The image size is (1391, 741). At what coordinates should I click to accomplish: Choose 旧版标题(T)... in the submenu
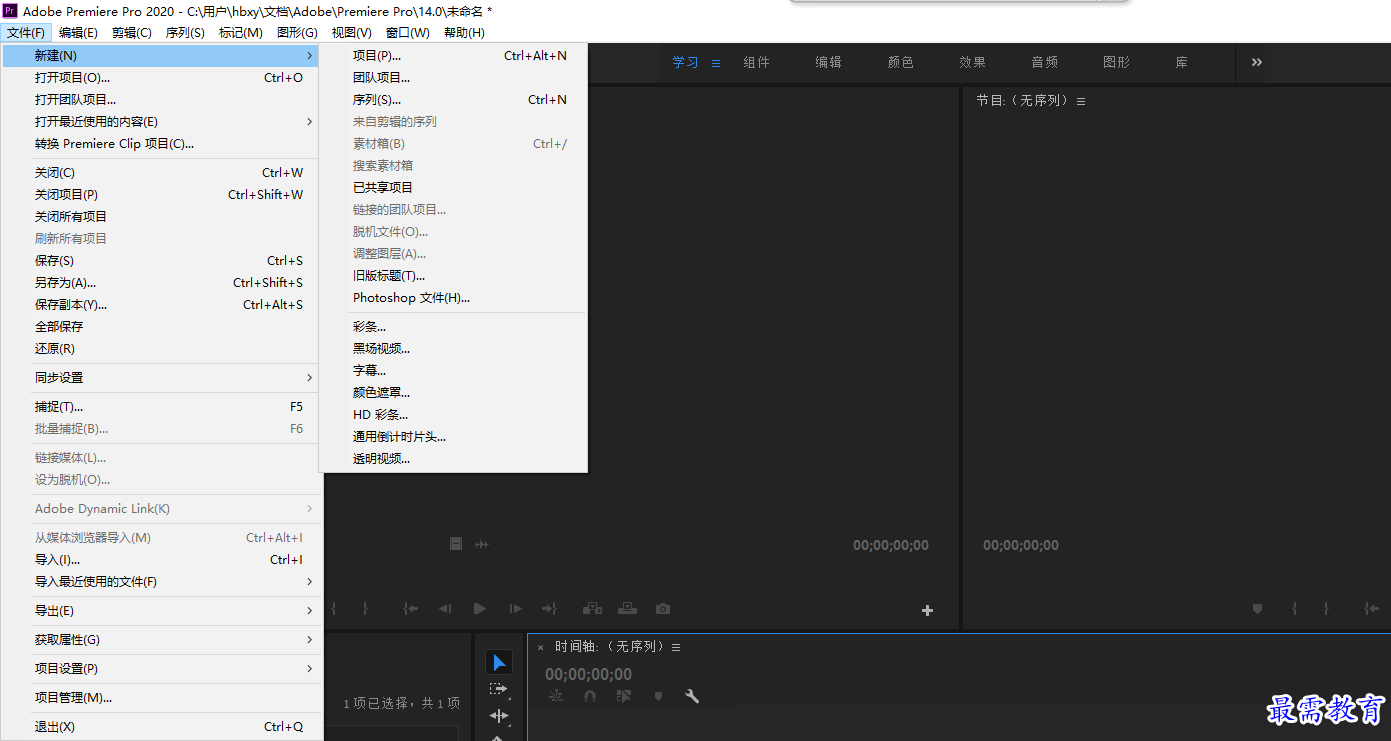click(453, 276)
